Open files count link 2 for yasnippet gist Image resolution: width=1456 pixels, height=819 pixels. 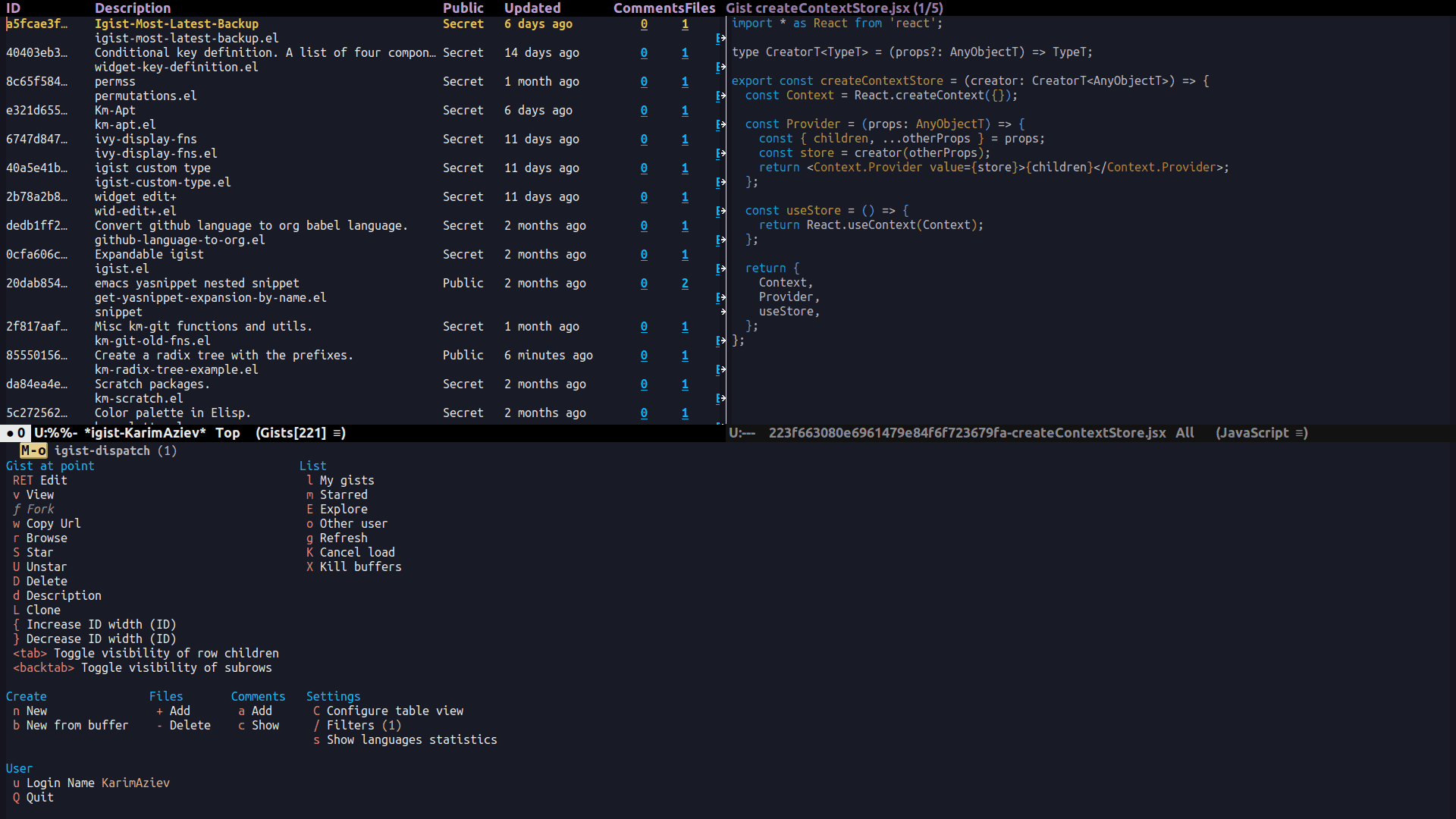(685, 284)
